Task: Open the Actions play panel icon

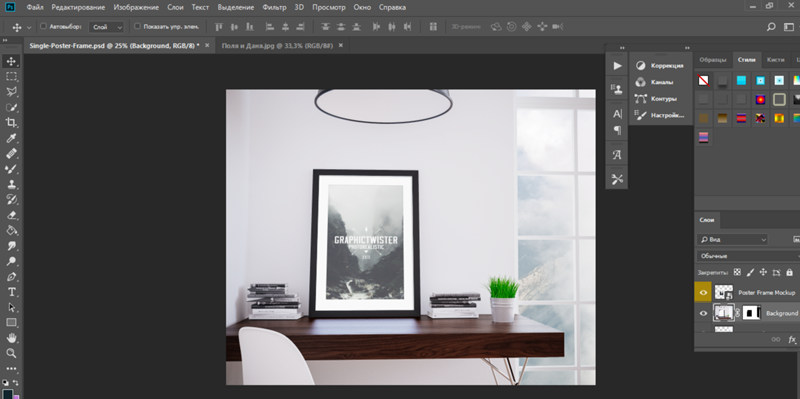Action: (617, 65)
